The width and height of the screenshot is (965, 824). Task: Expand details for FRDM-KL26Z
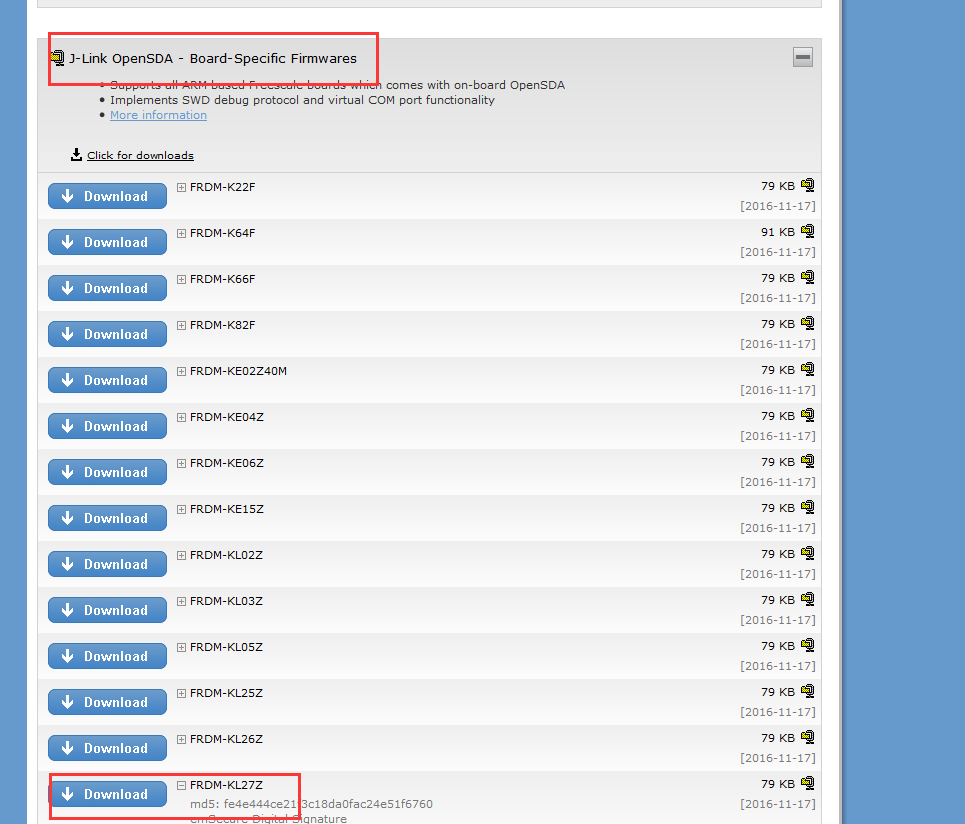[x=182, y=739]
